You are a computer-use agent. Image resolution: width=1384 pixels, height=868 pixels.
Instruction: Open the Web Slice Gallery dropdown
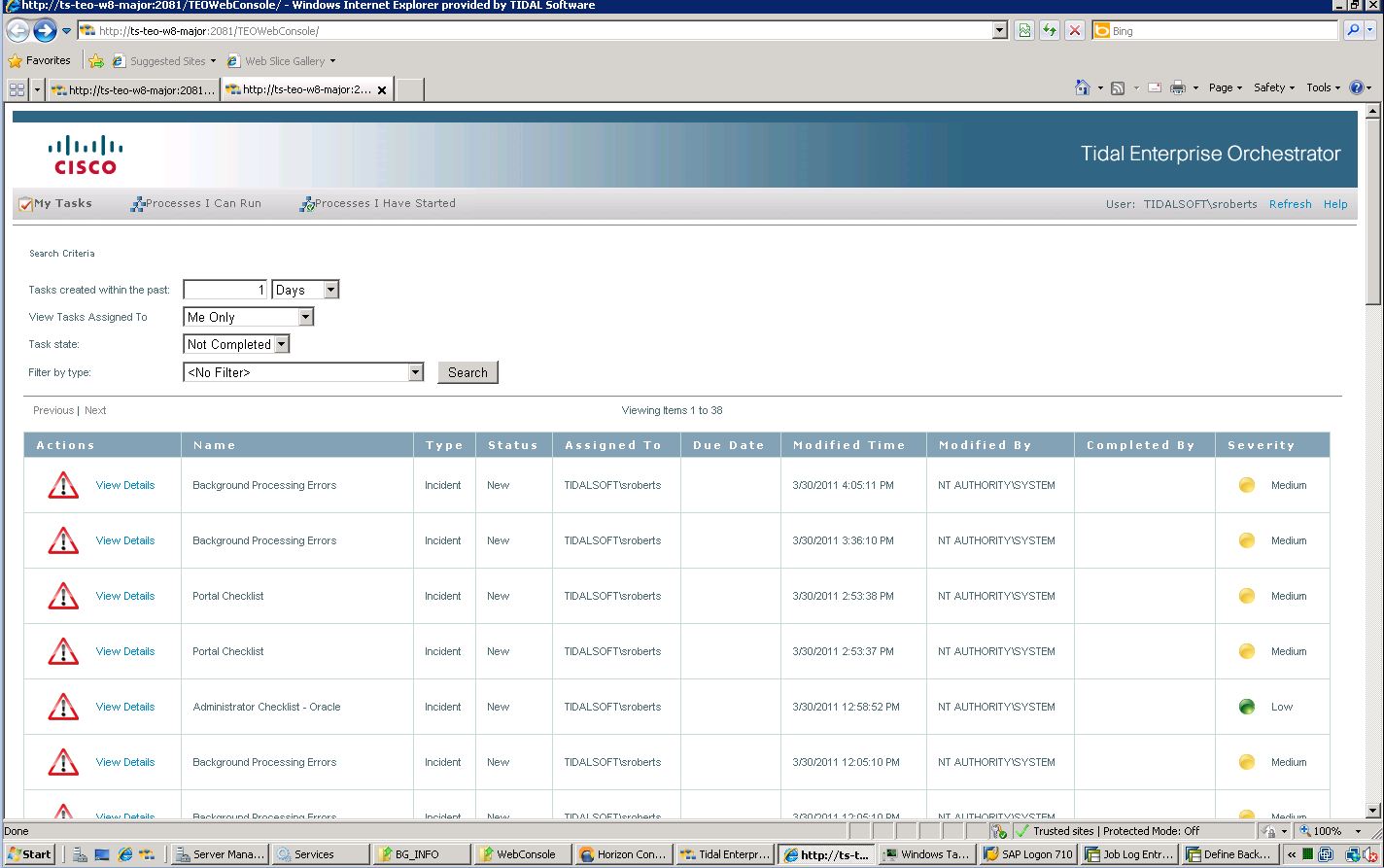click(332, 61)
